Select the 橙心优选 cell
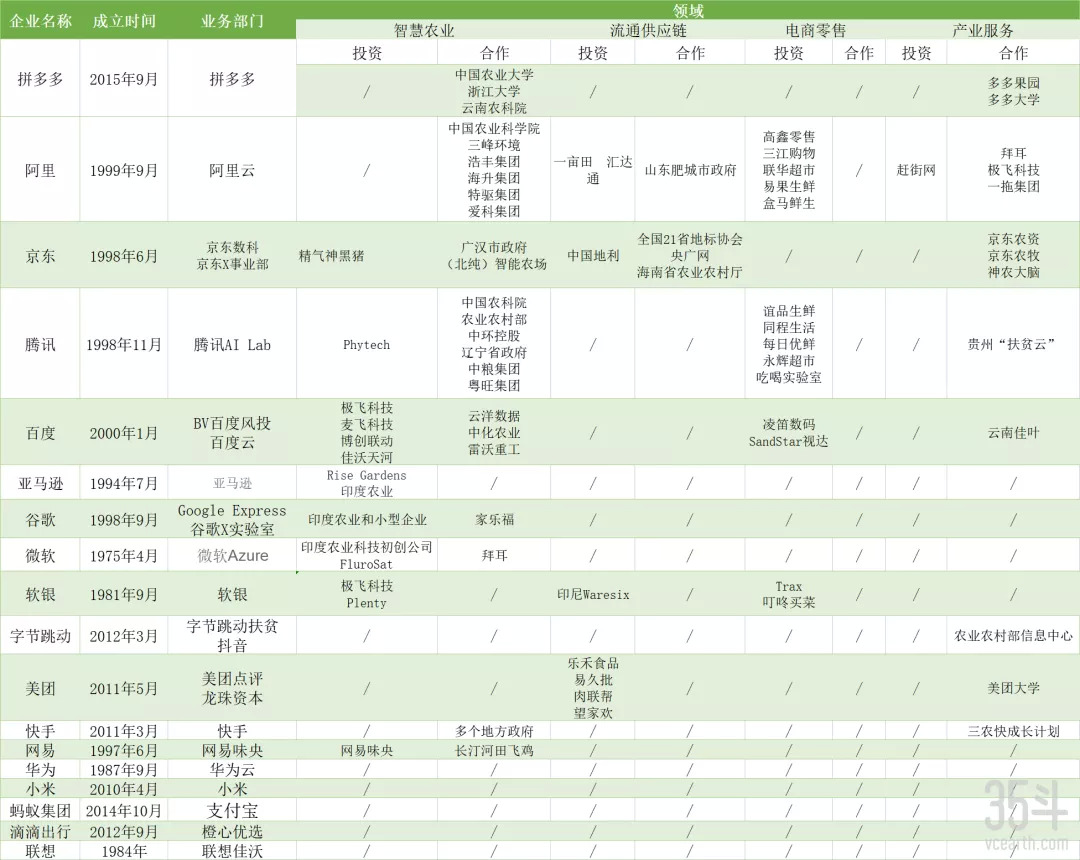 (232, 831)
